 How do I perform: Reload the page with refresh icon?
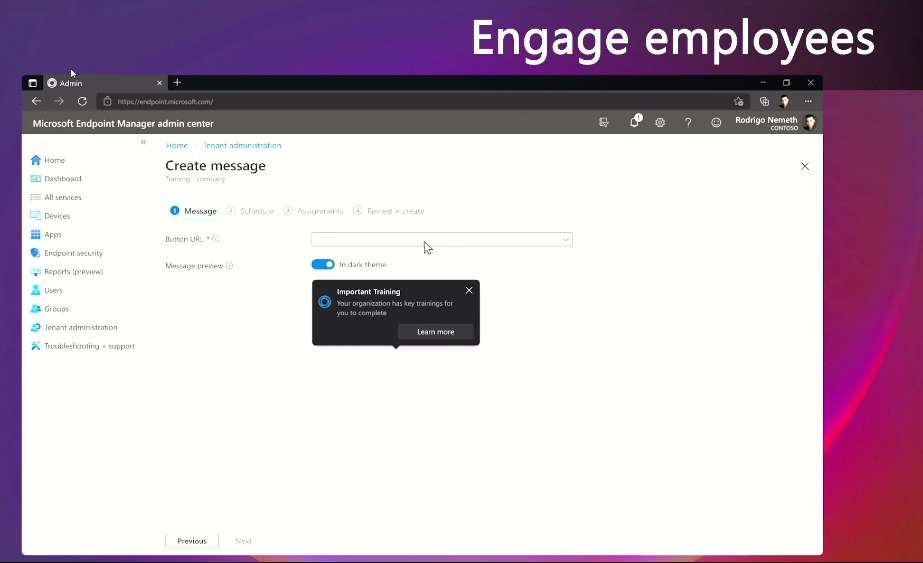[82, 101]
